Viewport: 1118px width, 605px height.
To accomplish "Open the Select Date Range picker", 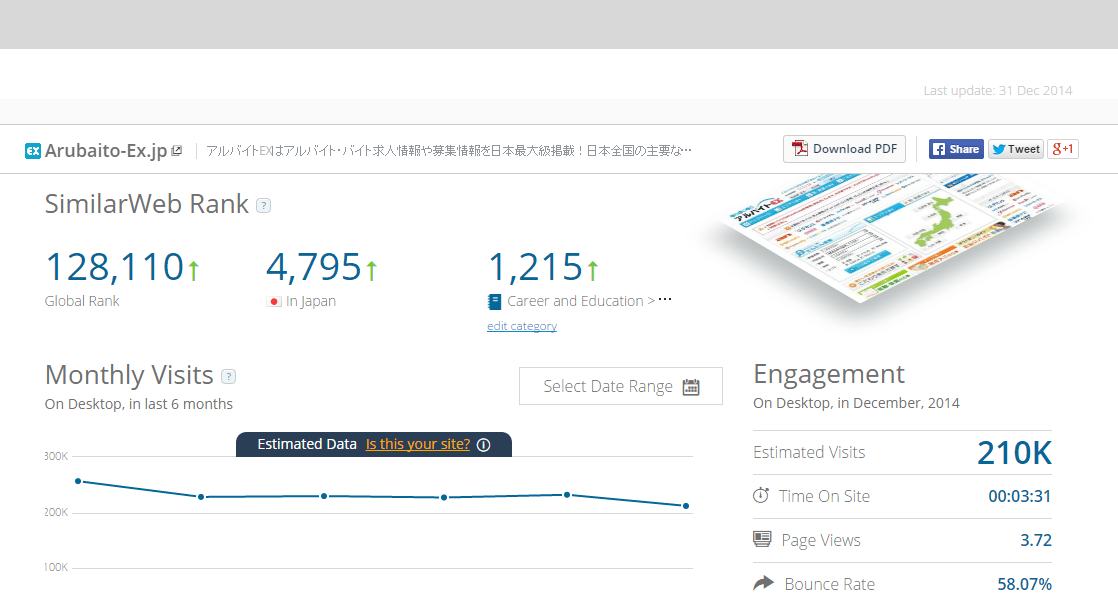I will [620, 386].
